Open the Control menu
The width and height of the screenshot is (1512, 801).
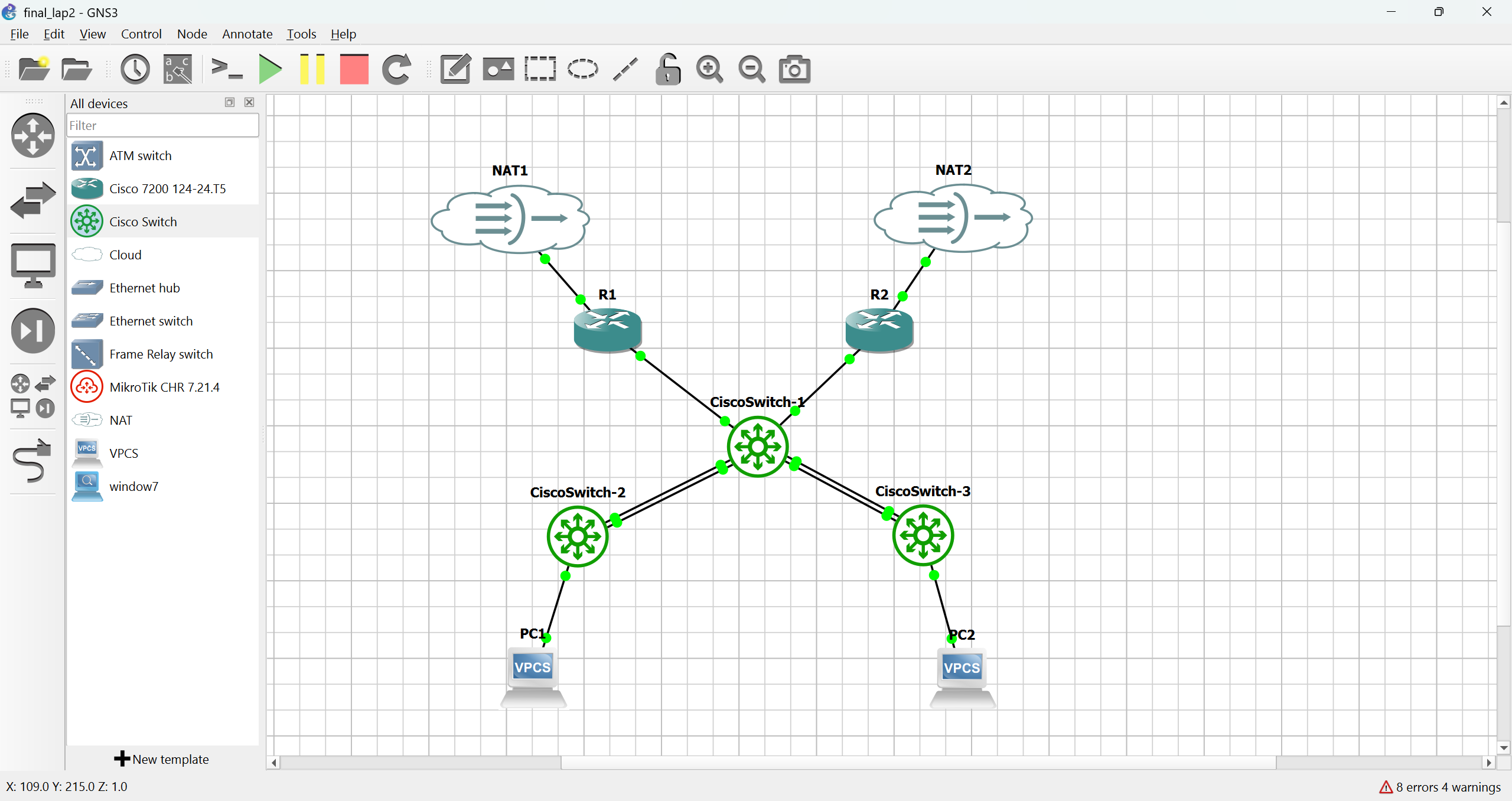(141, 34)
